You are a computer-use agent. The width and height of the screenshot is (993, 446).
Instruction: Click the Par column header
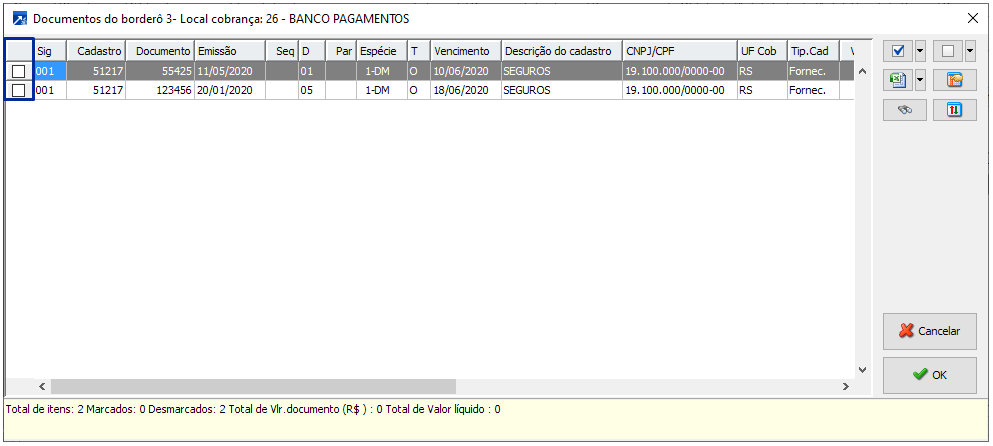point(341,51)
